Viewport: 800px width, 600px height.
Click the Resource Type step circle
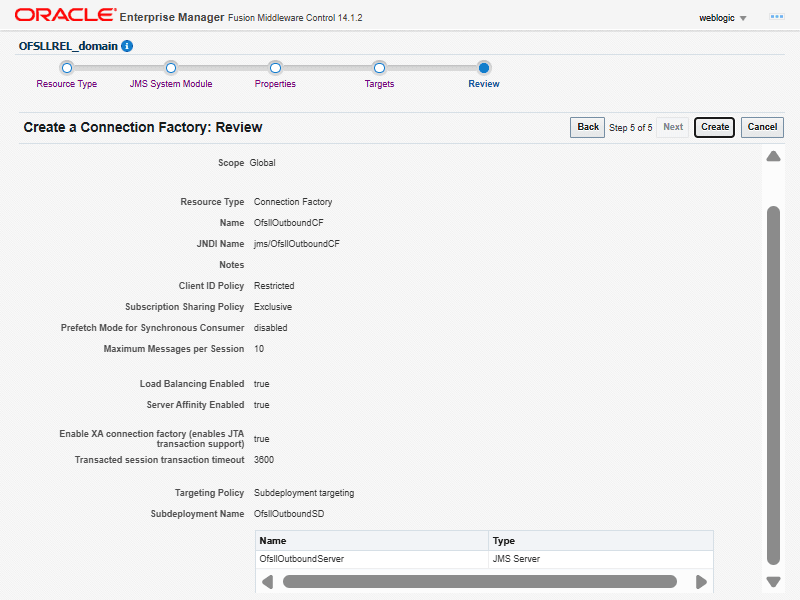(x=67, y=68)
